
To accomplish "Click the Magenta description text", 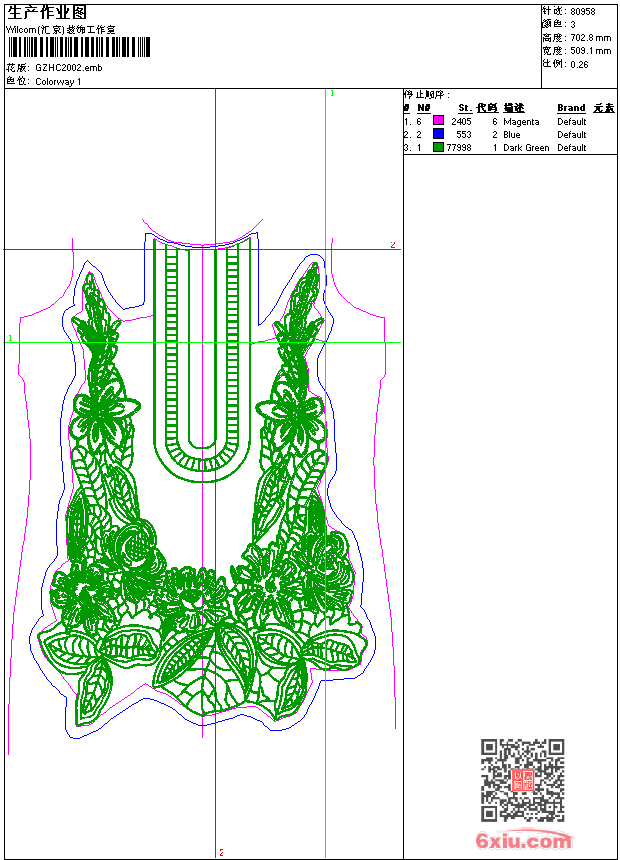I will coord(521,122).
